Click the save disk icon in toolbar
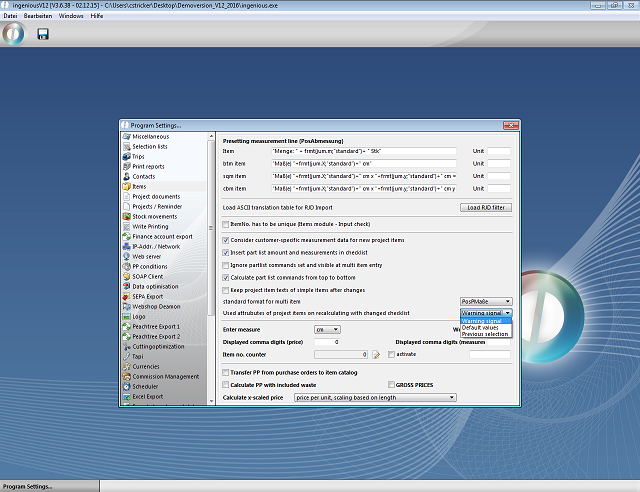This screenshot has height=492, width=640. pos(43,34)
